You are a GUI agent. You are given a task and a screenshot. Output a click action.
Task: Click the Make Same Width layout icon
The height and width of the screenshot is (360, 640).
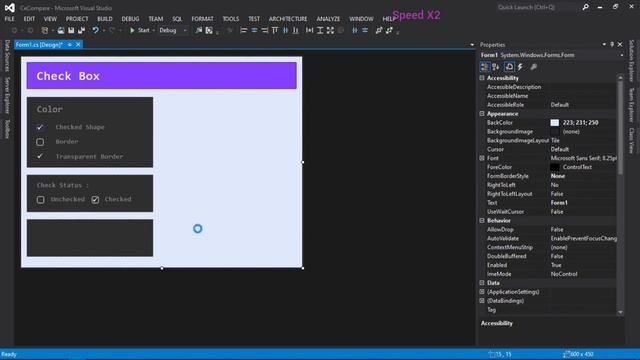[309, 30]
